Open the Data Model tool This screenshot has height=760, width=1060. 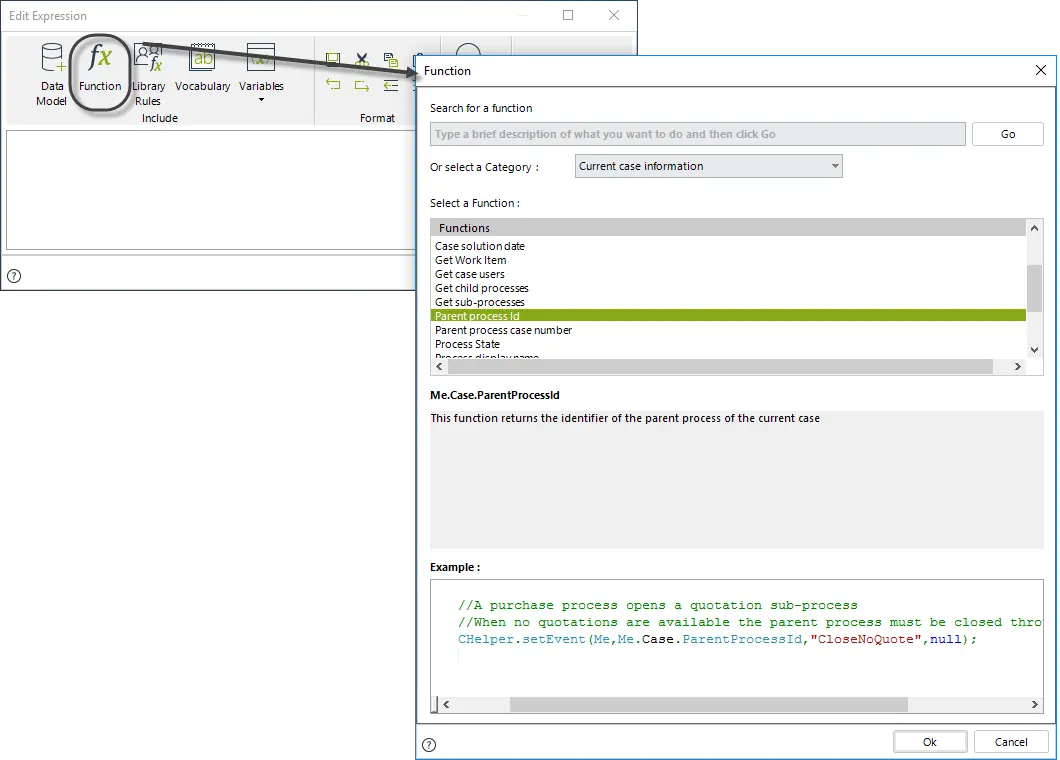tap(51, 74)
